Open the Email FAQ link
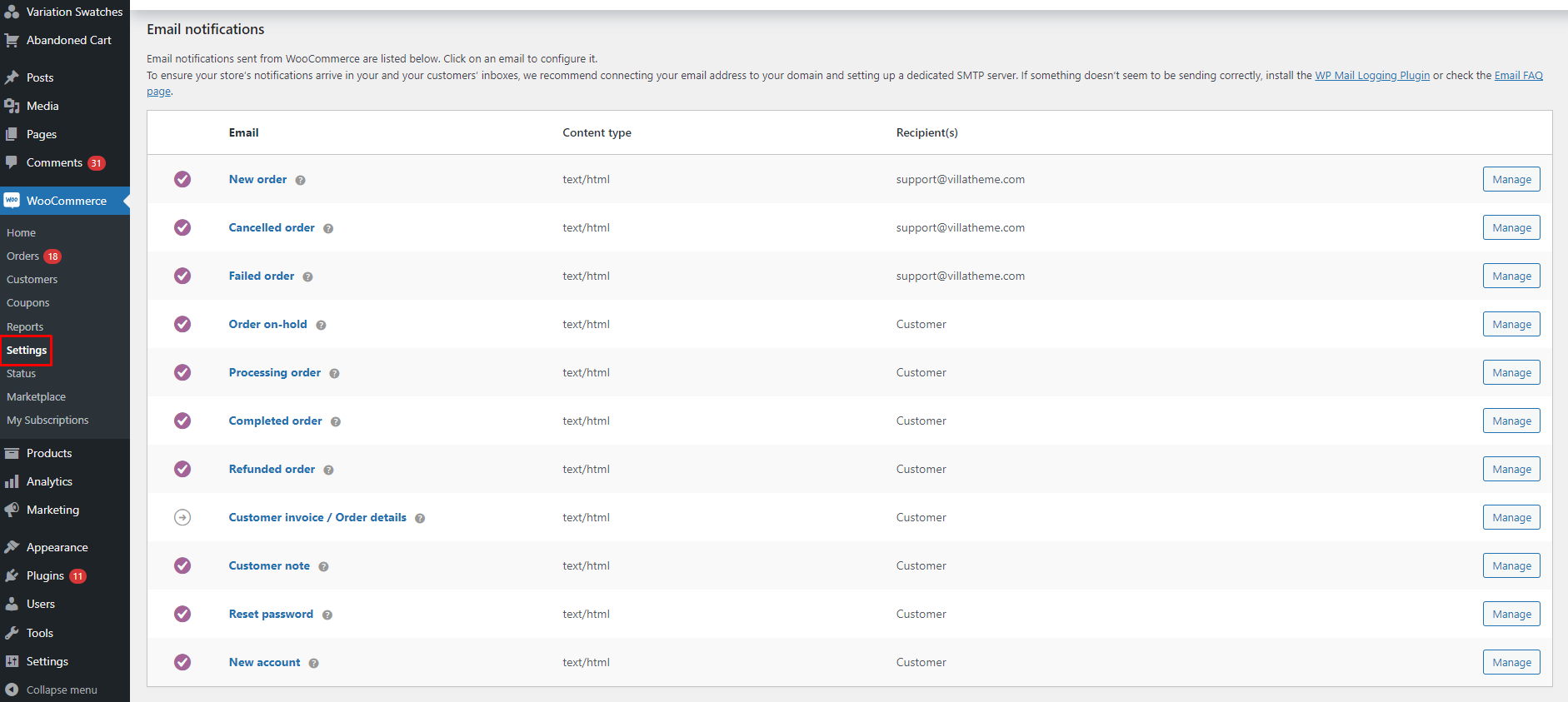1568x702 pixels. (1519, 75)
